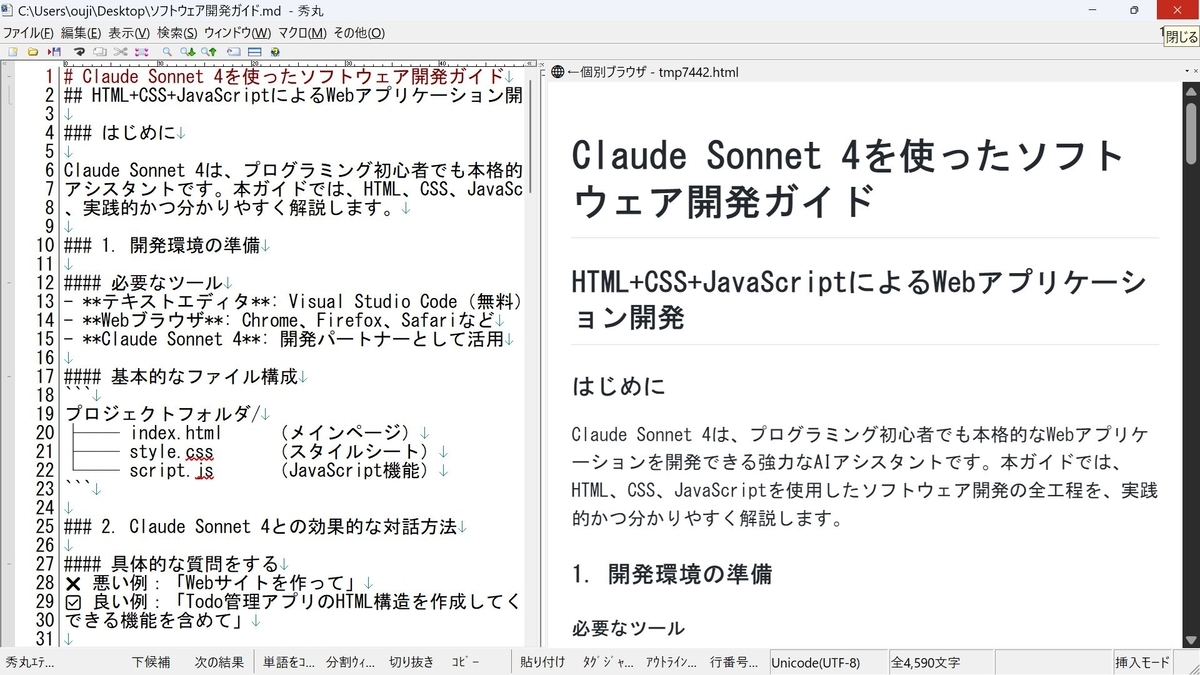Screen dimensions: 1200x675
Task: Collapse the fold marker at line 1
Action: point(8,77)
